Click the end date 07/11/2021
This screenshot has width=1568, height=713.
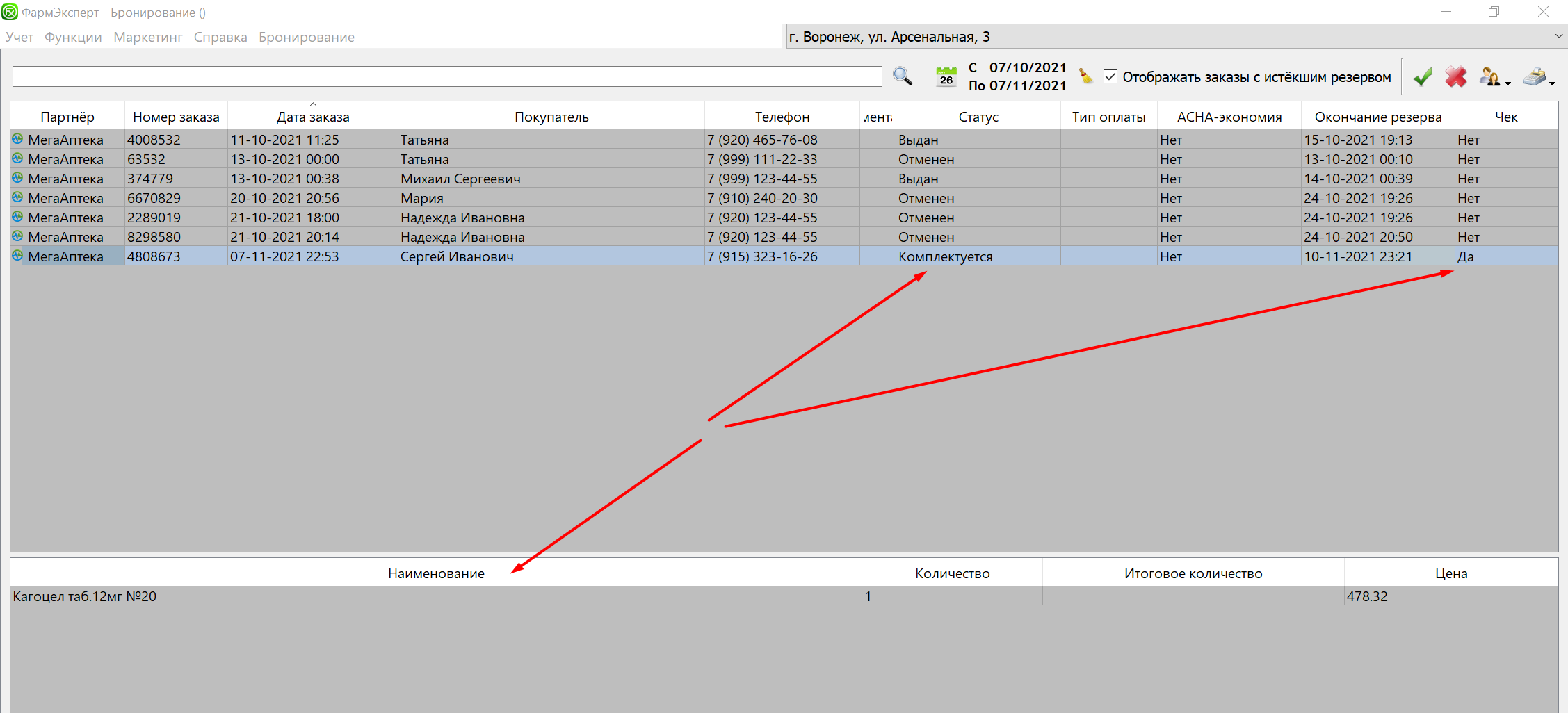(x=1028, y=85)
